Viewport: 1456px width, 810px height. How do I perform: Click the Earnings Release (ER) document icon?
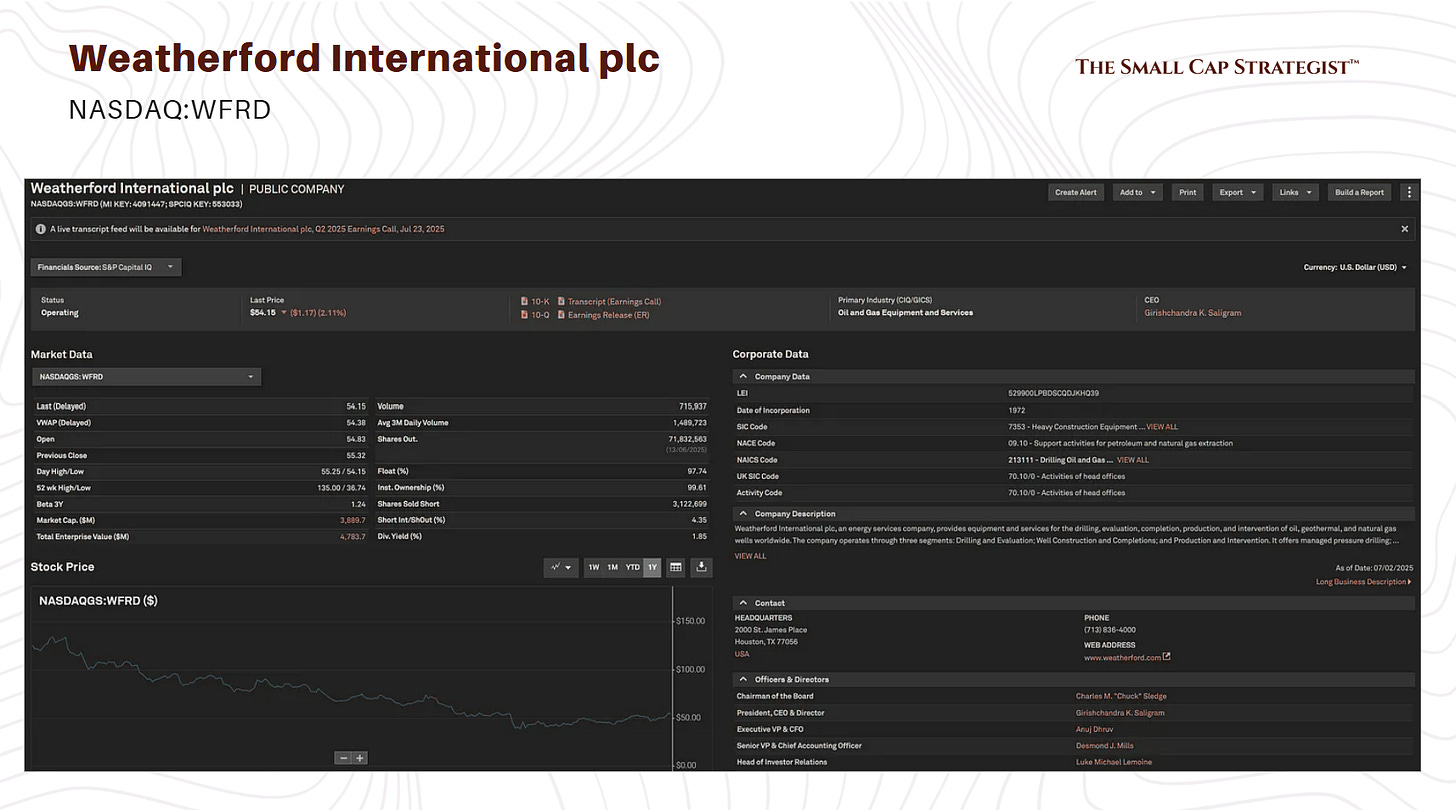point(561,315)
